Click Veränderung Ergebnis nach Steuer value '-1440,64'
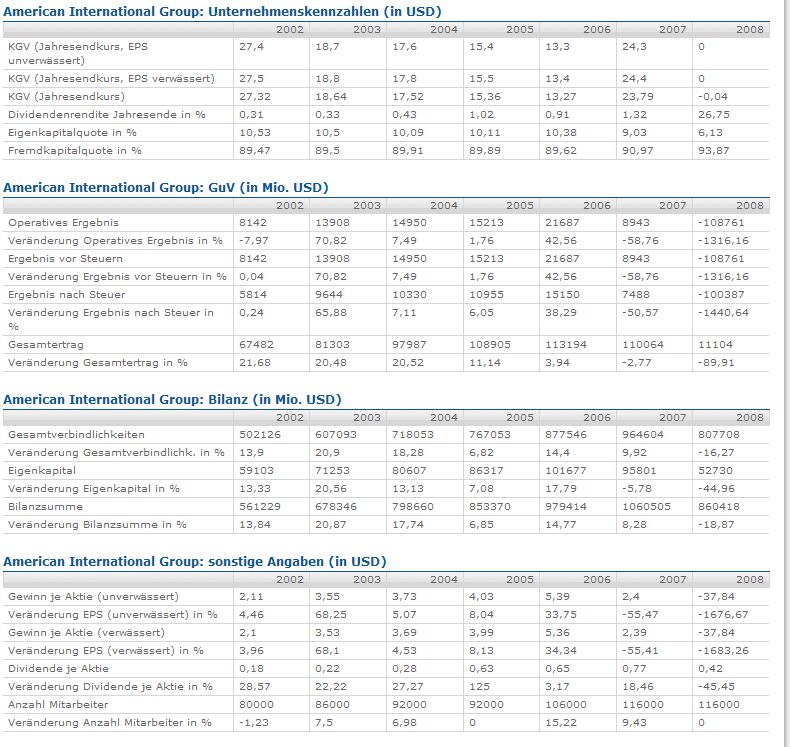This screenshot has height=747, width=790. pos(723,313)
